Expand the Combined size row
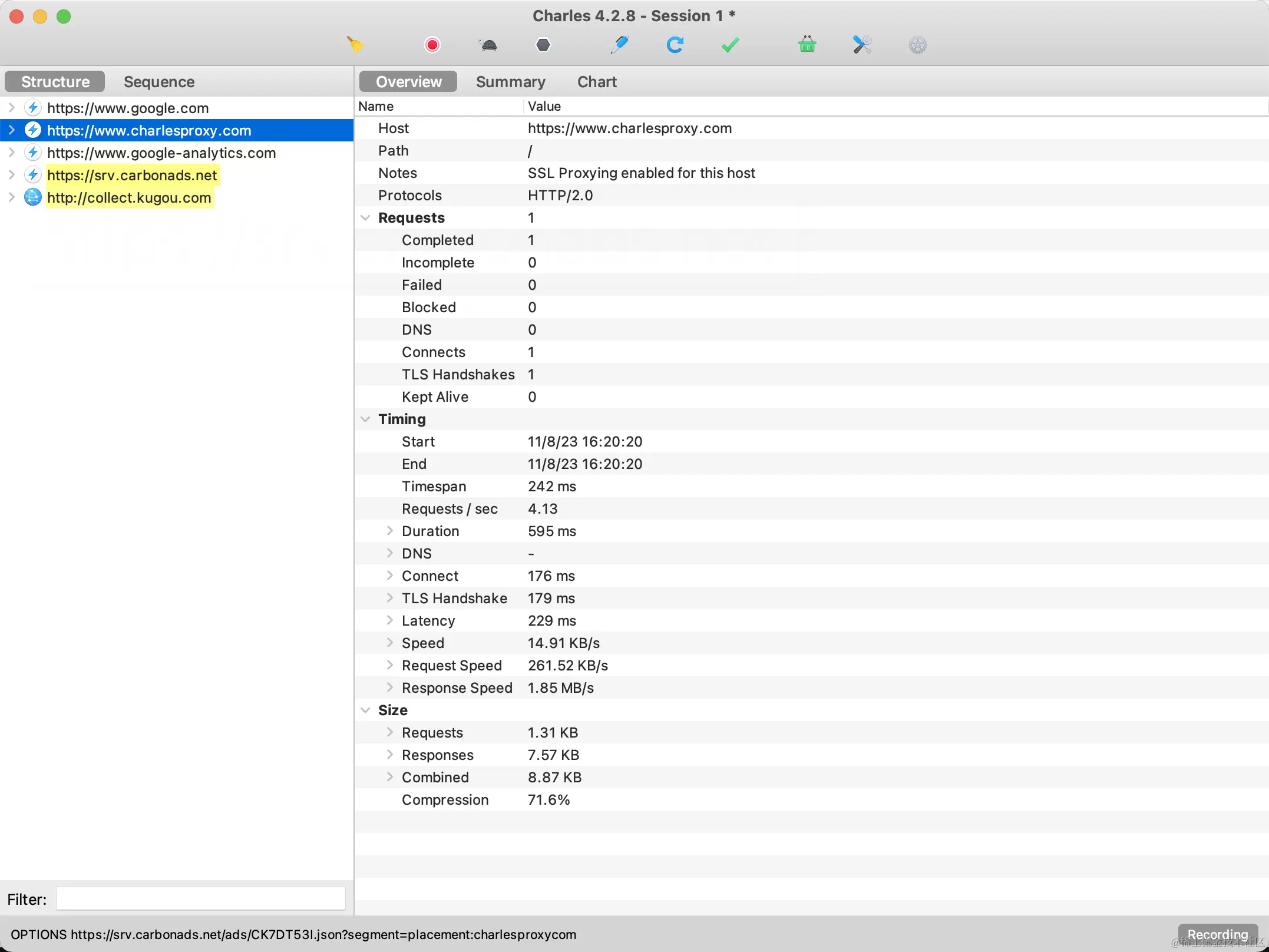 pyautogui.click(x=389, y=777)
